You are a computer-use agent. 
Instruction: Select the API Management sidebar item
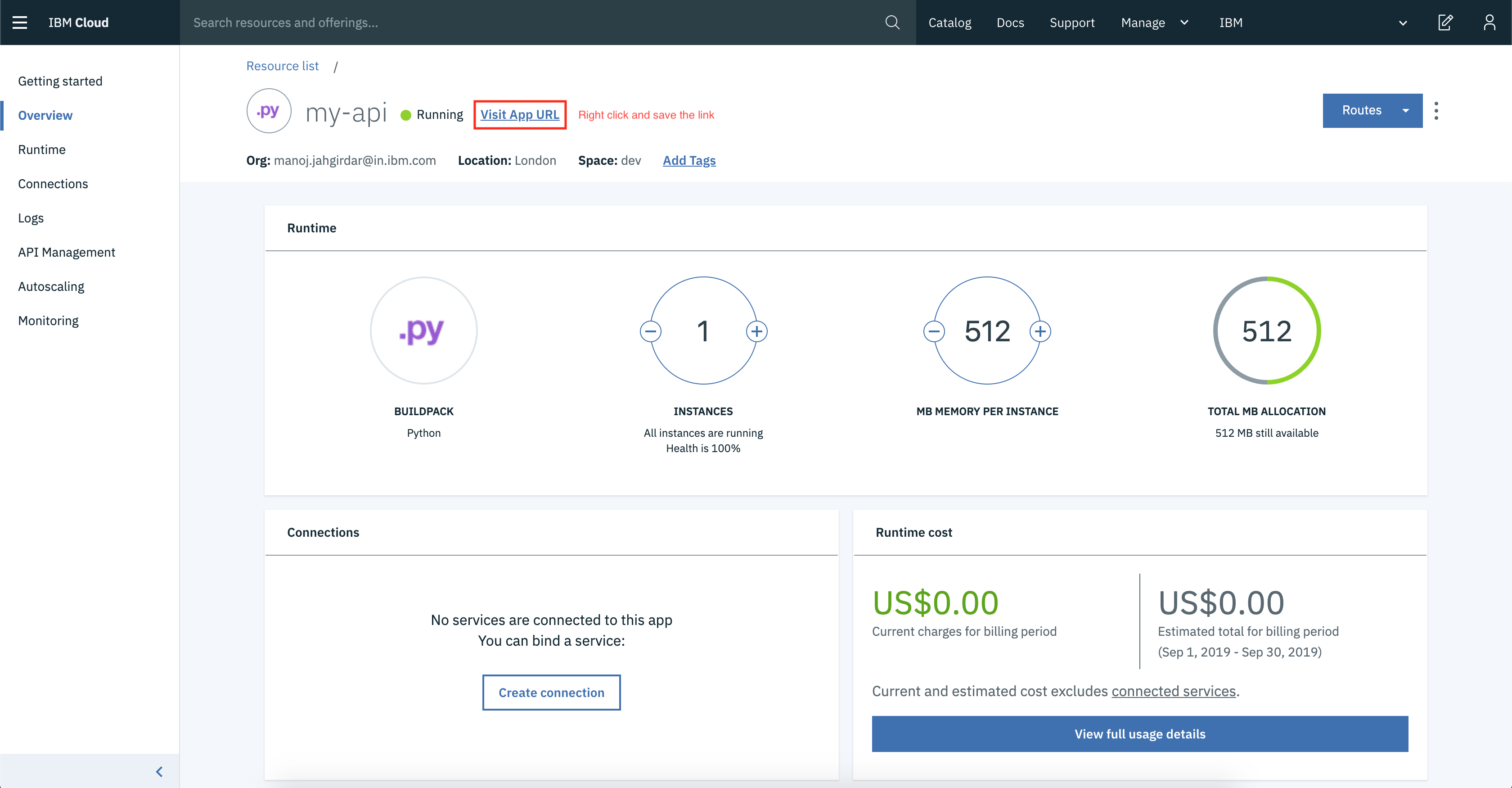pos(66,251)
